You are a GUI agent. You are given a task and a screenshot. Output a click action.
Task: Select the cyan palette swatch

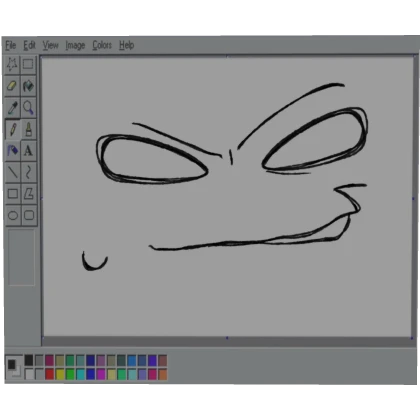pyautogui.click(x=81, y=374)
